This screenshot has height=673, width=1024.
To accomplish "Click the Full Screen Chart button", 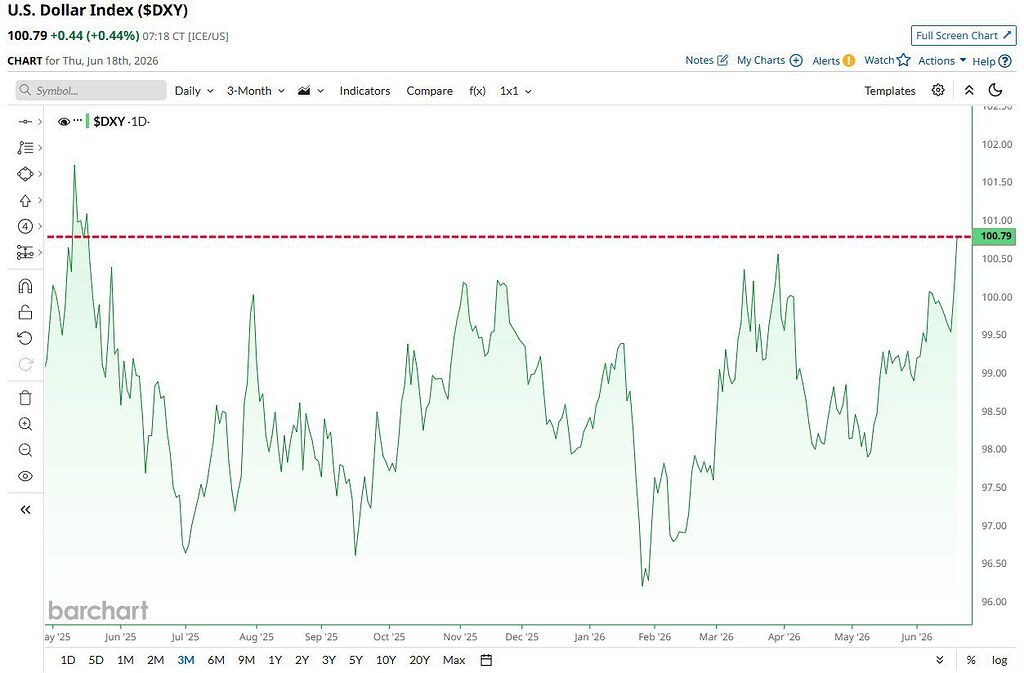I will (x=963, y=35).
